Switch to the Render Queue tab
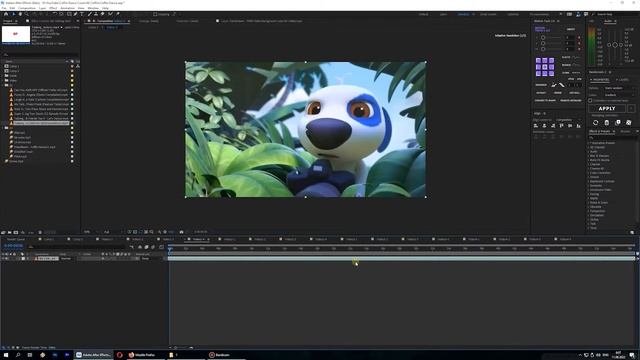Image resolution: width=640 pixels, height=360 pixels. pyautogui.click(x=16, y=239)
